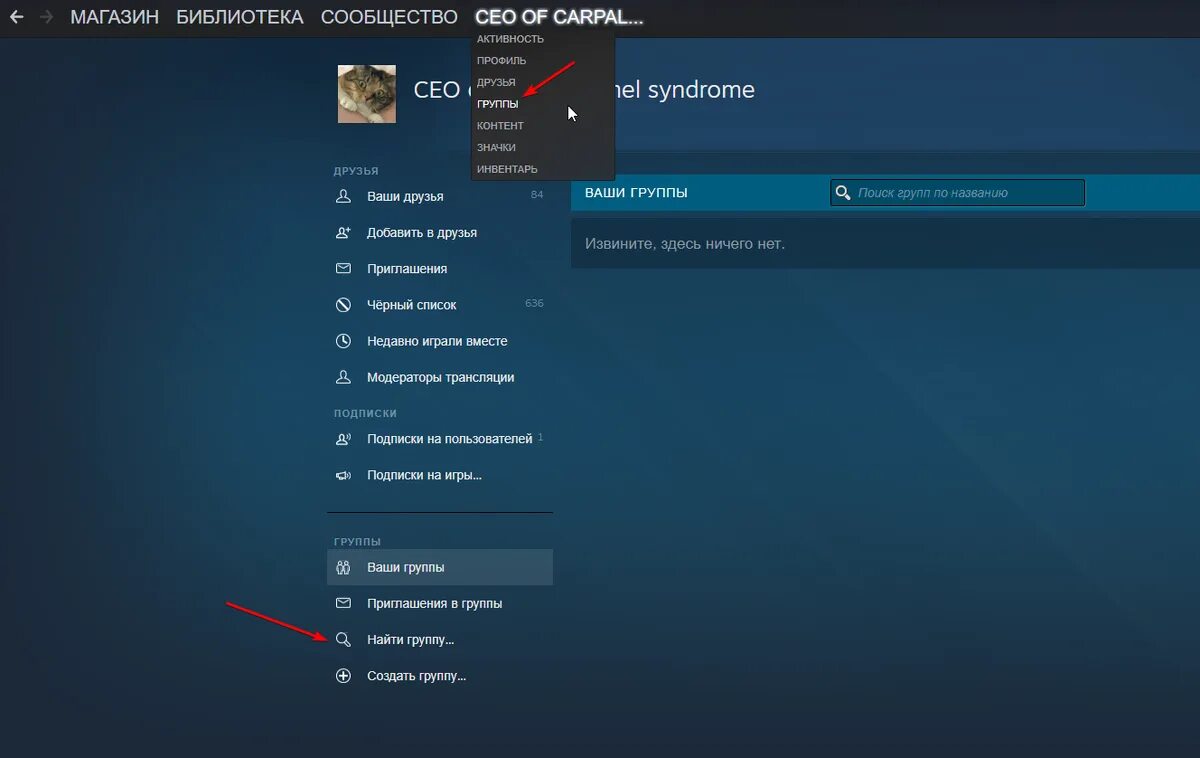Screen dimensions: 1200x758
Task: Click the clock icon beside Недавно играли вместе
Action: 343,341
